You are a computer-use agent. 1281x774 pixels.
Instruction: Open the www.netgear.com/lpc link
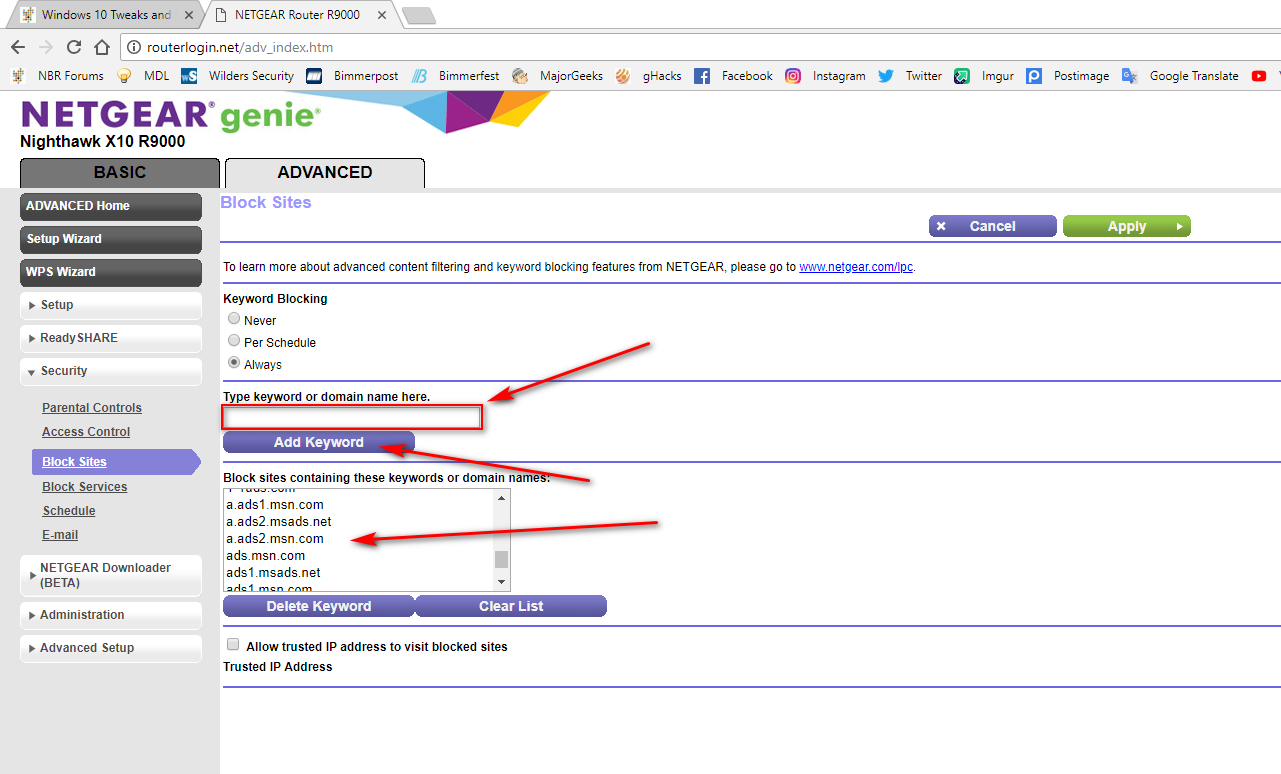pos(856,267)
